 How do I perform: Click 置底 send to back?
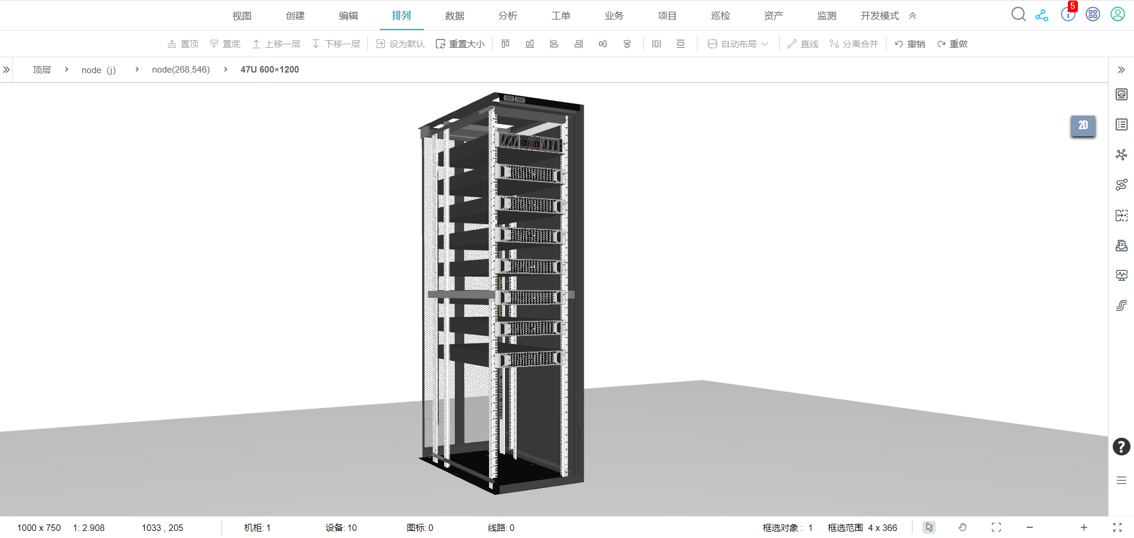225,44
